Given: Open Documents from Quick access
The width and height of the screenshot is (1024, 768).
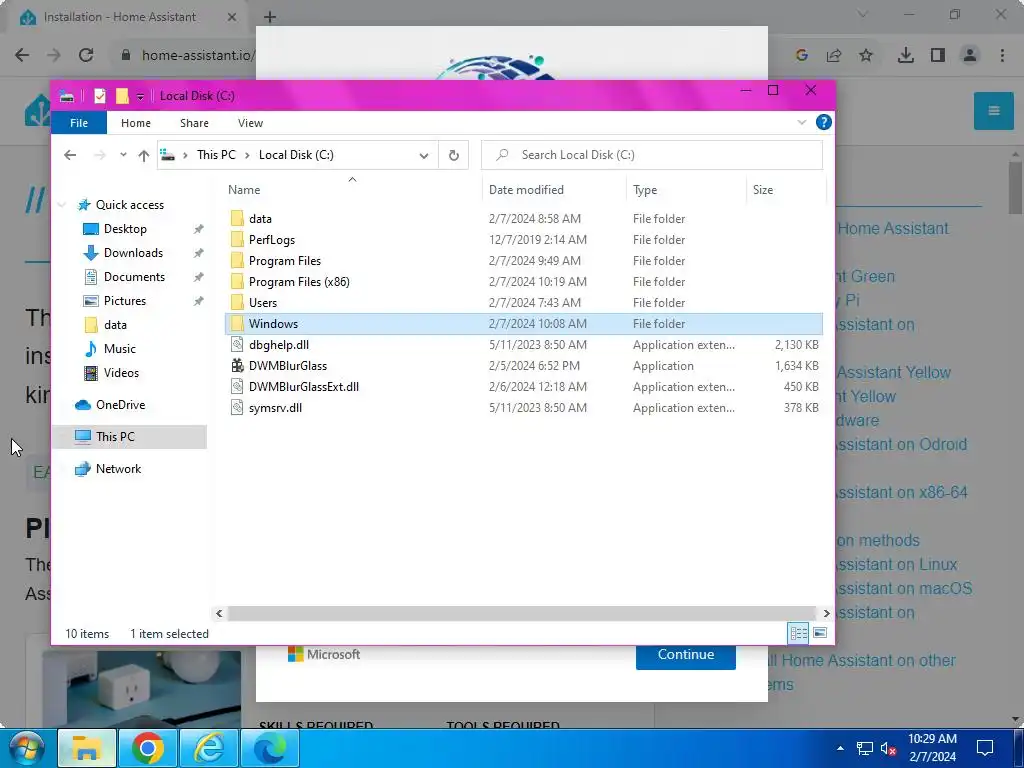Looking at the screenshot, I should pos(134,277).
